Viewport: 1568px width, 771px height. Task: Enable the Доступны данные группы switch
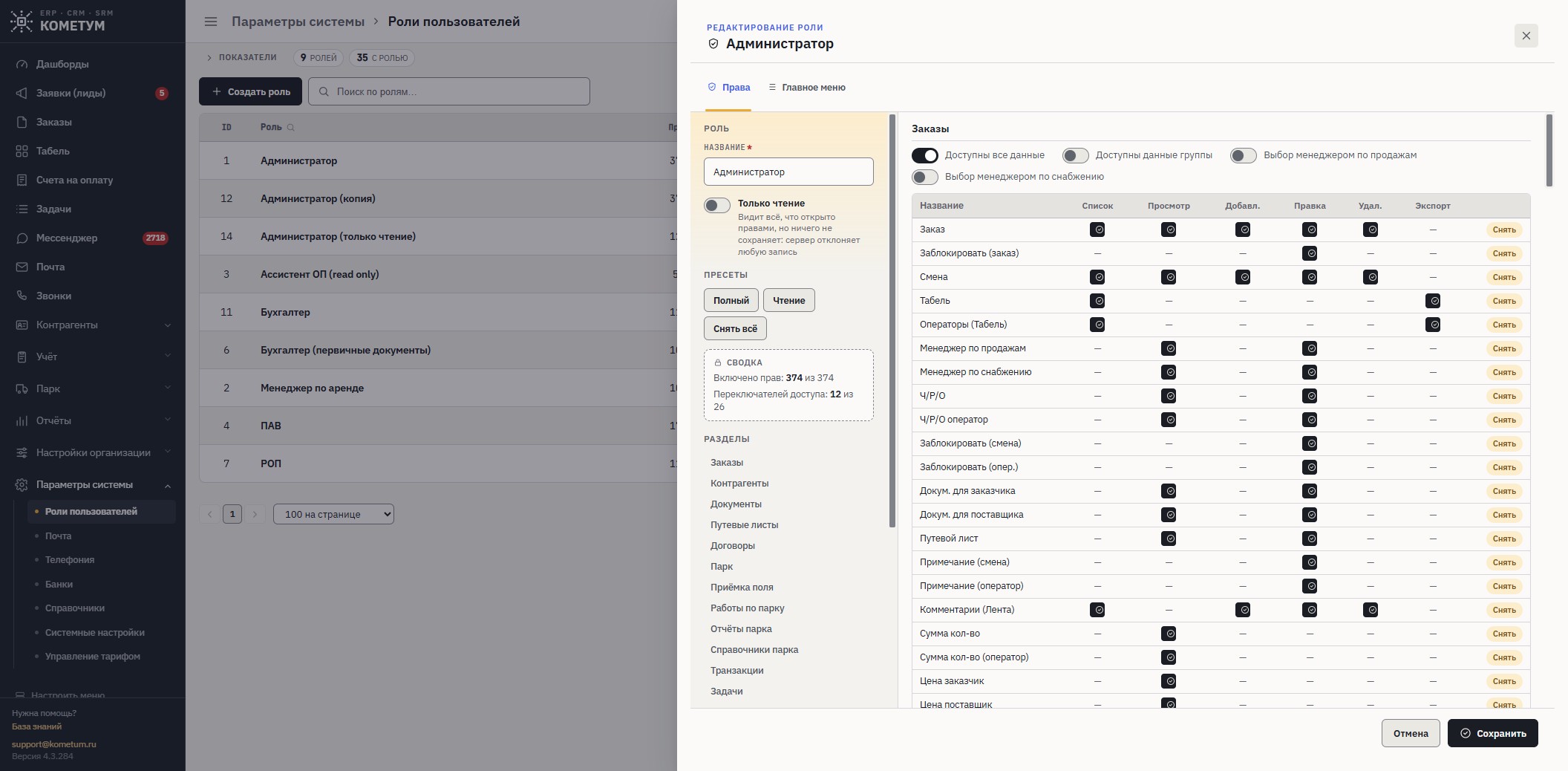(1076, 155)
